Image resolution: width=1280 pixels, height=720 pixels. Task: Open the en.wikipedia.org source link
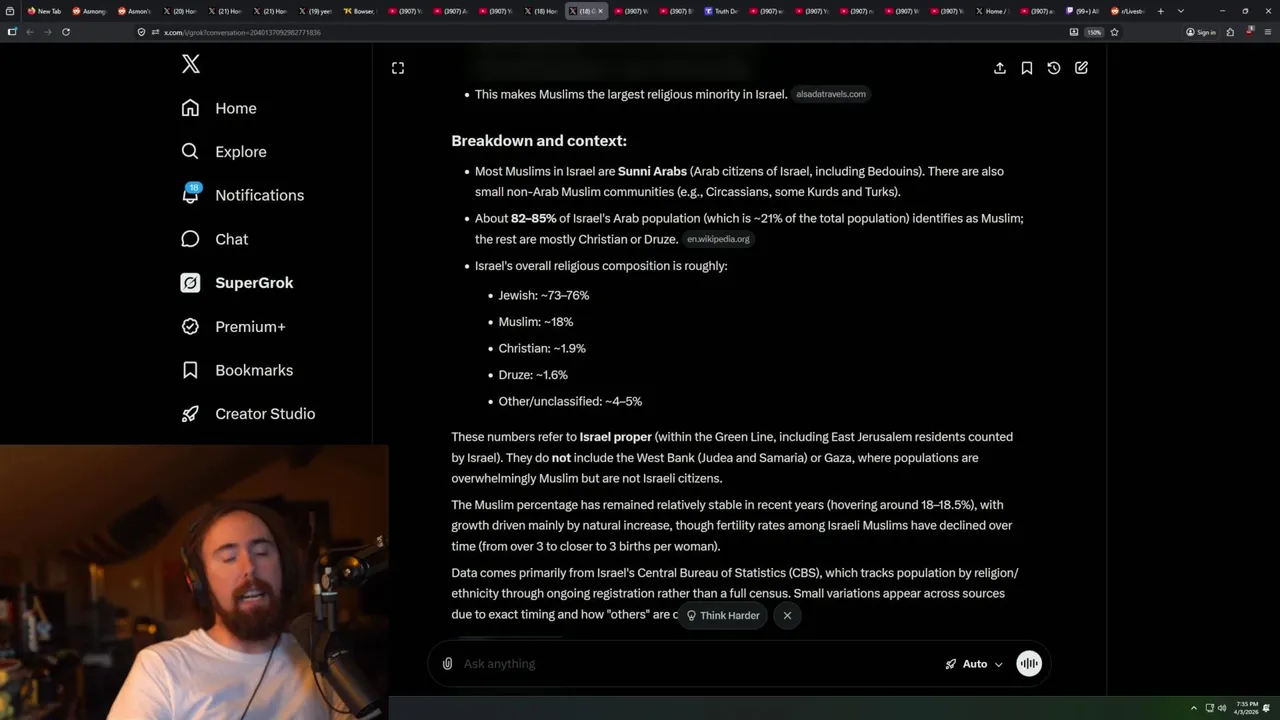pyautogui.click(x=718, y=239)
